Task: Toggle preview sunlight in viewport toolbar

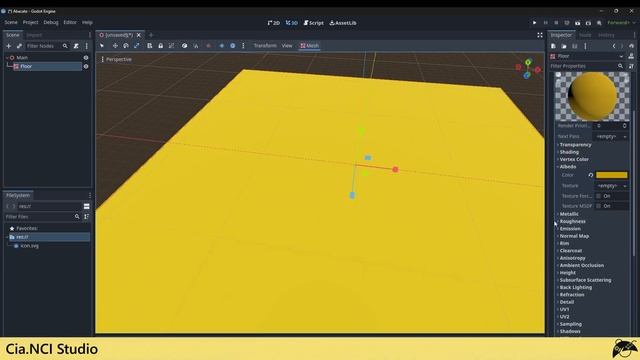Action: [x=222, y=46]
